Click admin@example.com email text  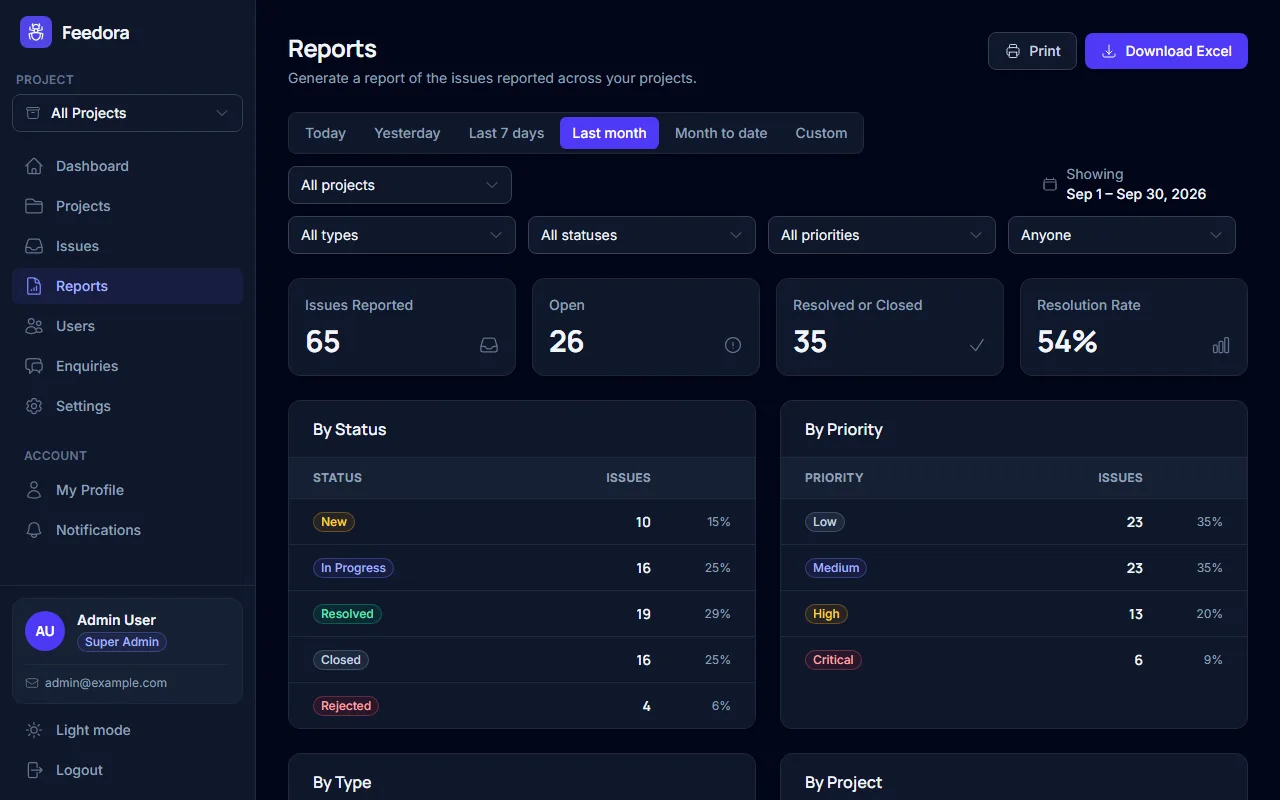point(106,683)
